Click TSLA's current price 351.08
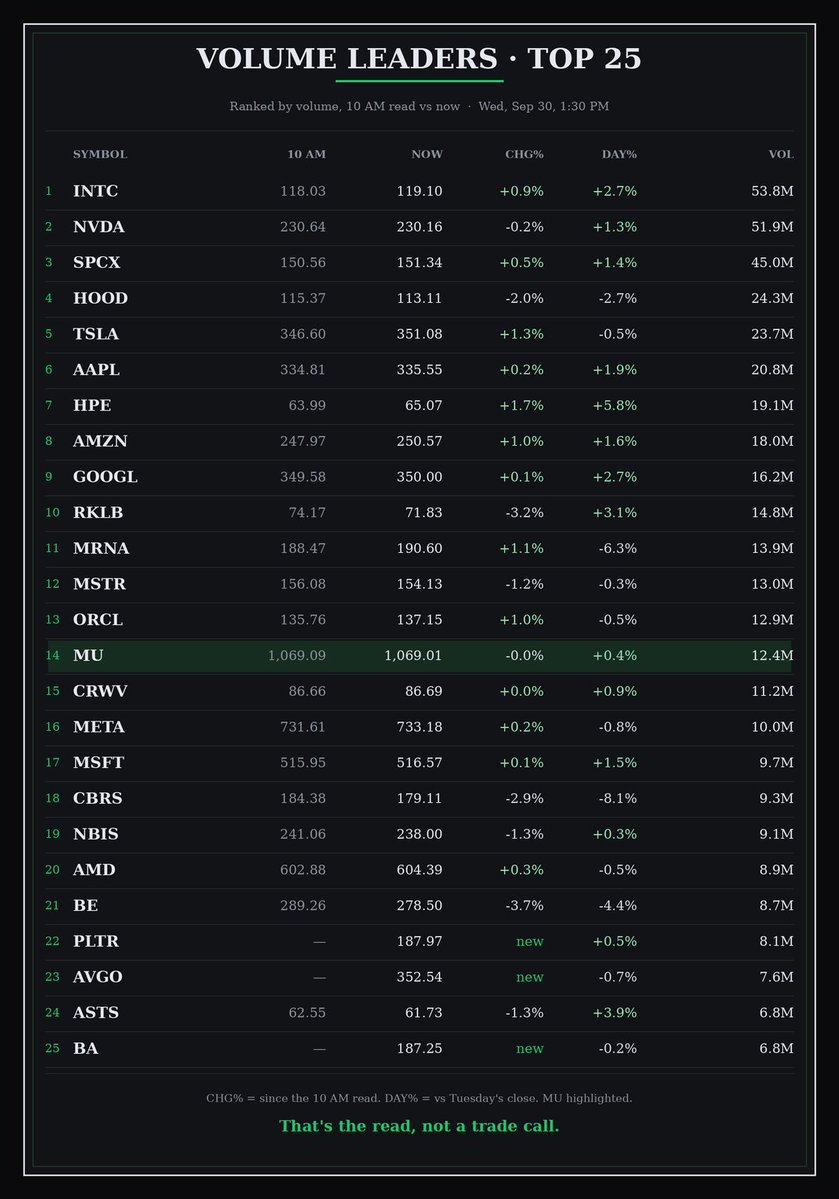This screenshot has height=1199, width=839. [x=419, y=334]
